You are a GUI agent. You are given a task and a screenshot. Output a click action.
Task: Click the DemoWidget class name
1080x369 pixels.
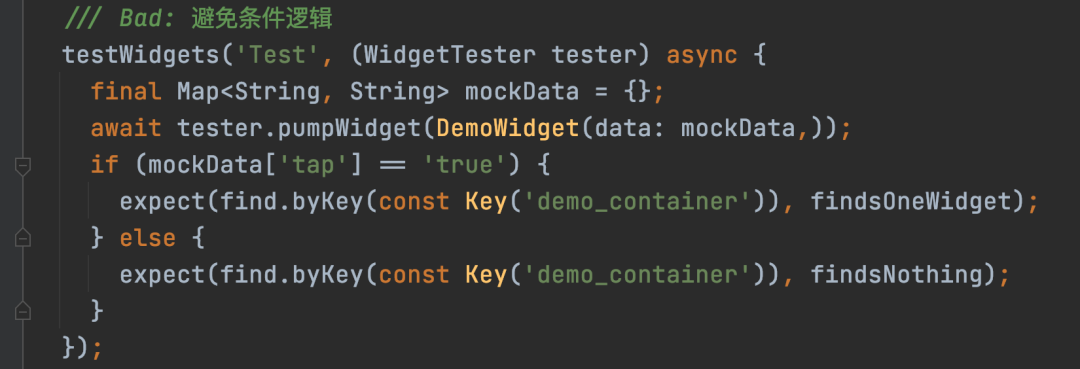(508, 128)
